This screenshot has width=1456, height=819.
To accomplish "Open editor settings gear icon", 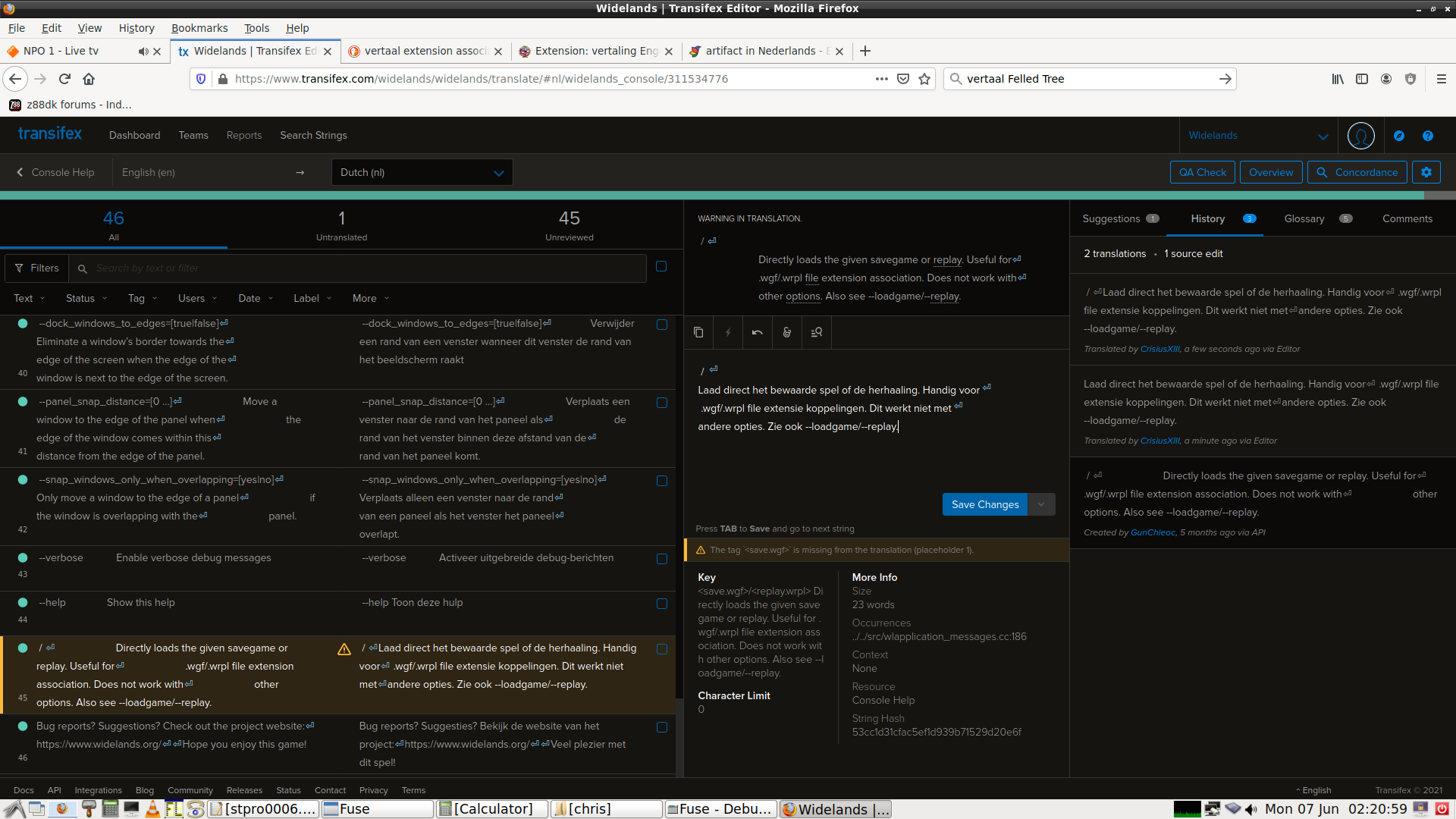I will click(1426, 172).
